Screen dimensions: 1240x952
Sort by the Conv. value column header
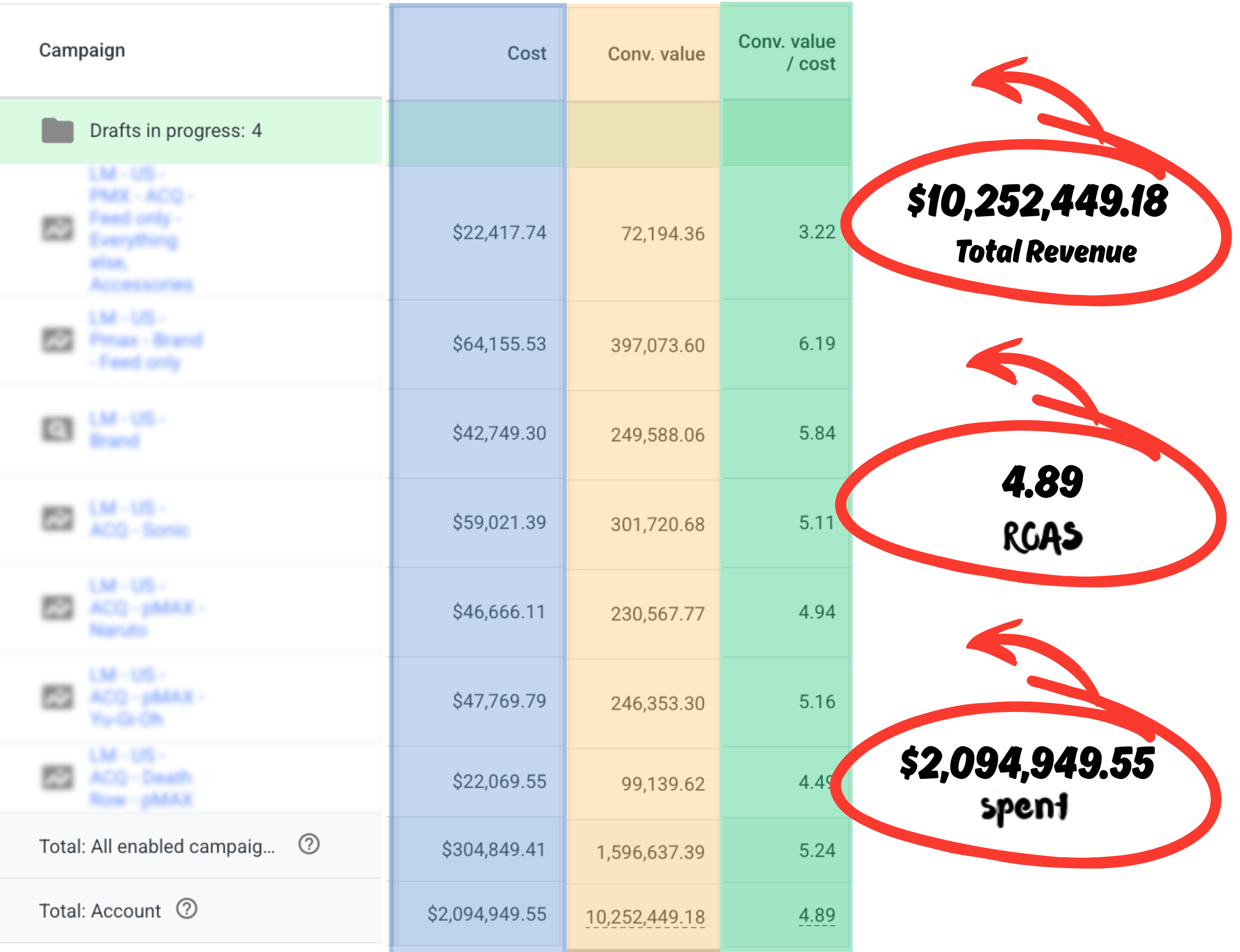(656, 54)
